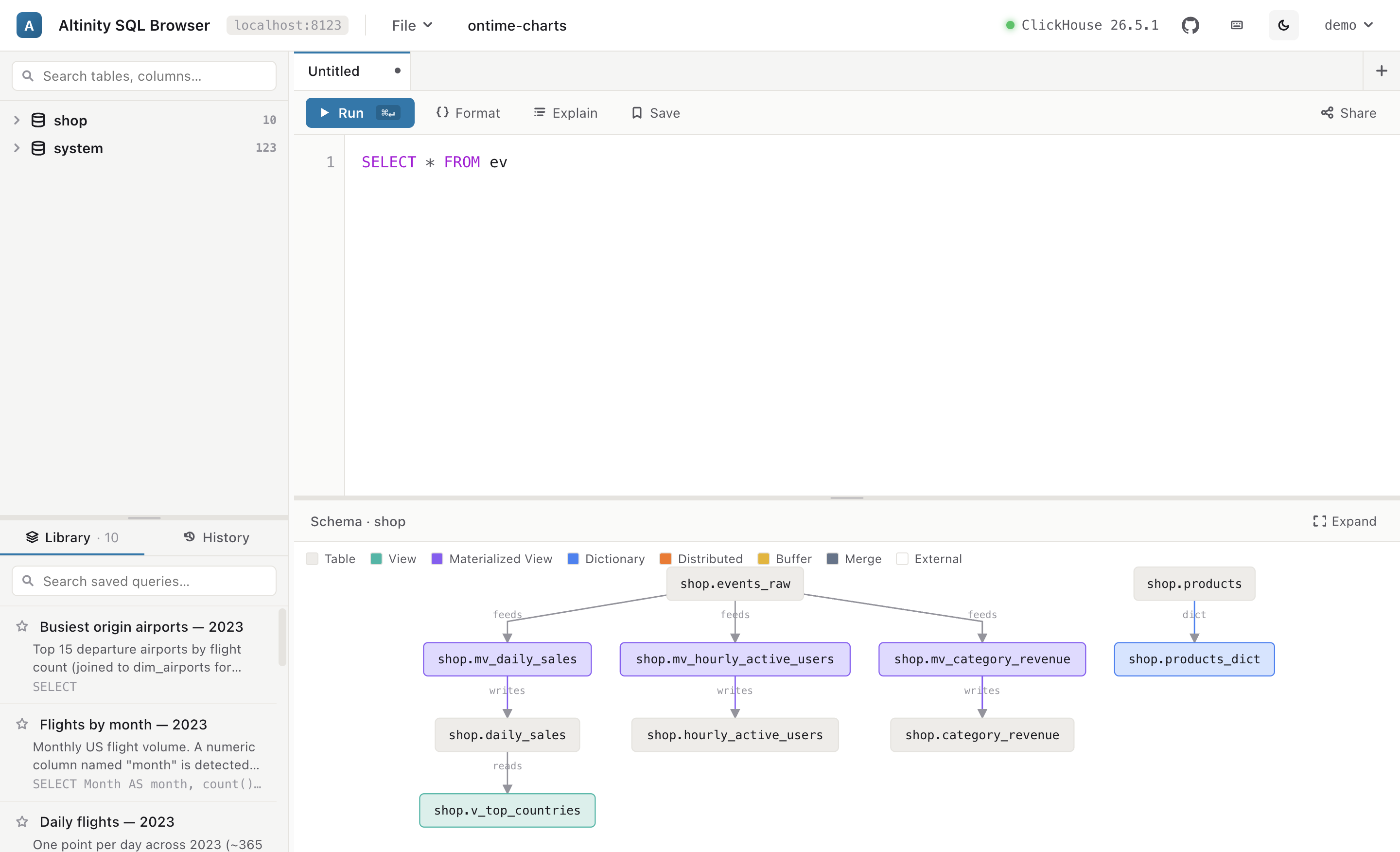
Task: Star the Daily flights query
Action: (22, 821)
